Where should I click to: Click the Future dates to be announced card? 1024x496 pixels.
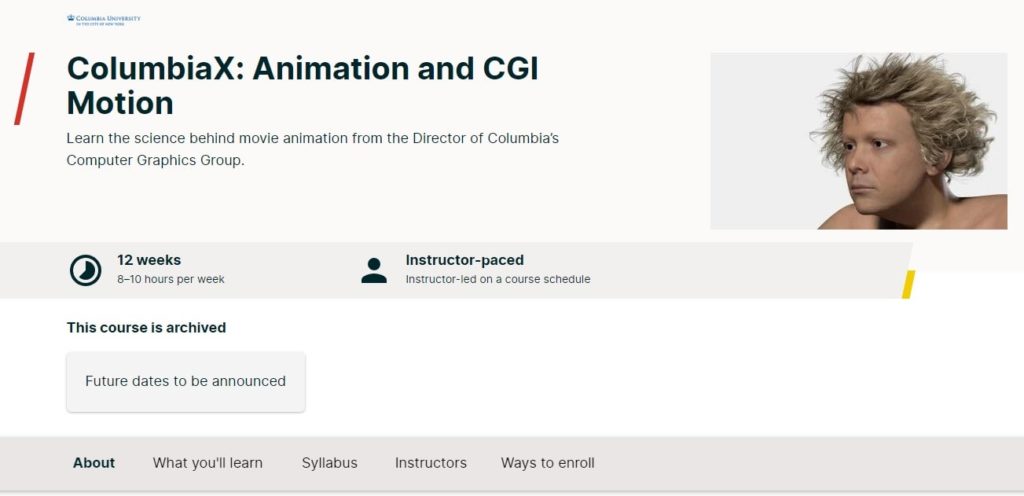[185, 381]
